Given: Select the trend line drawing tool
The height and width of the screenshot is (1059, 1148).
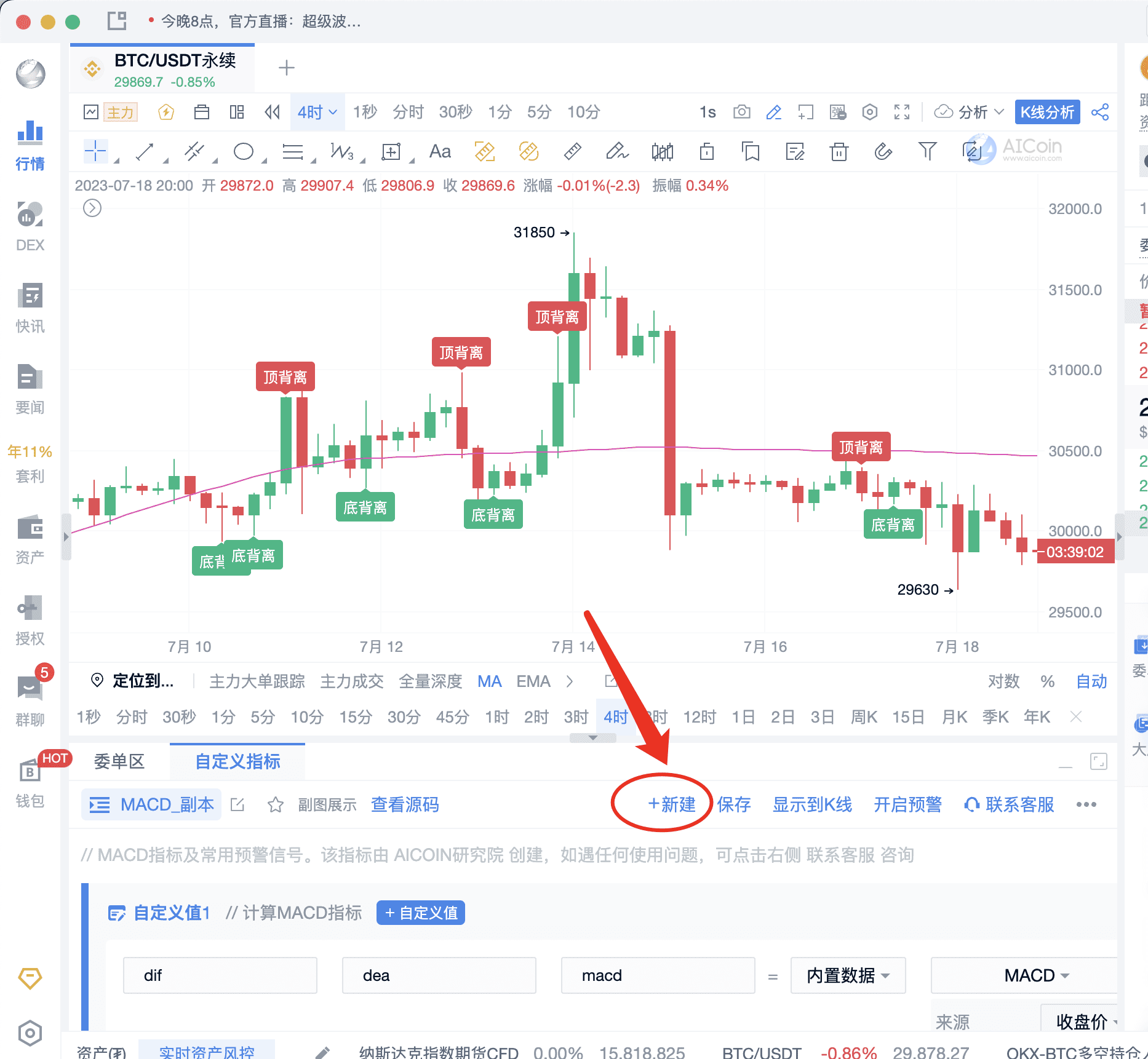Looking at the screenshot, I should [x=144, y=151].
